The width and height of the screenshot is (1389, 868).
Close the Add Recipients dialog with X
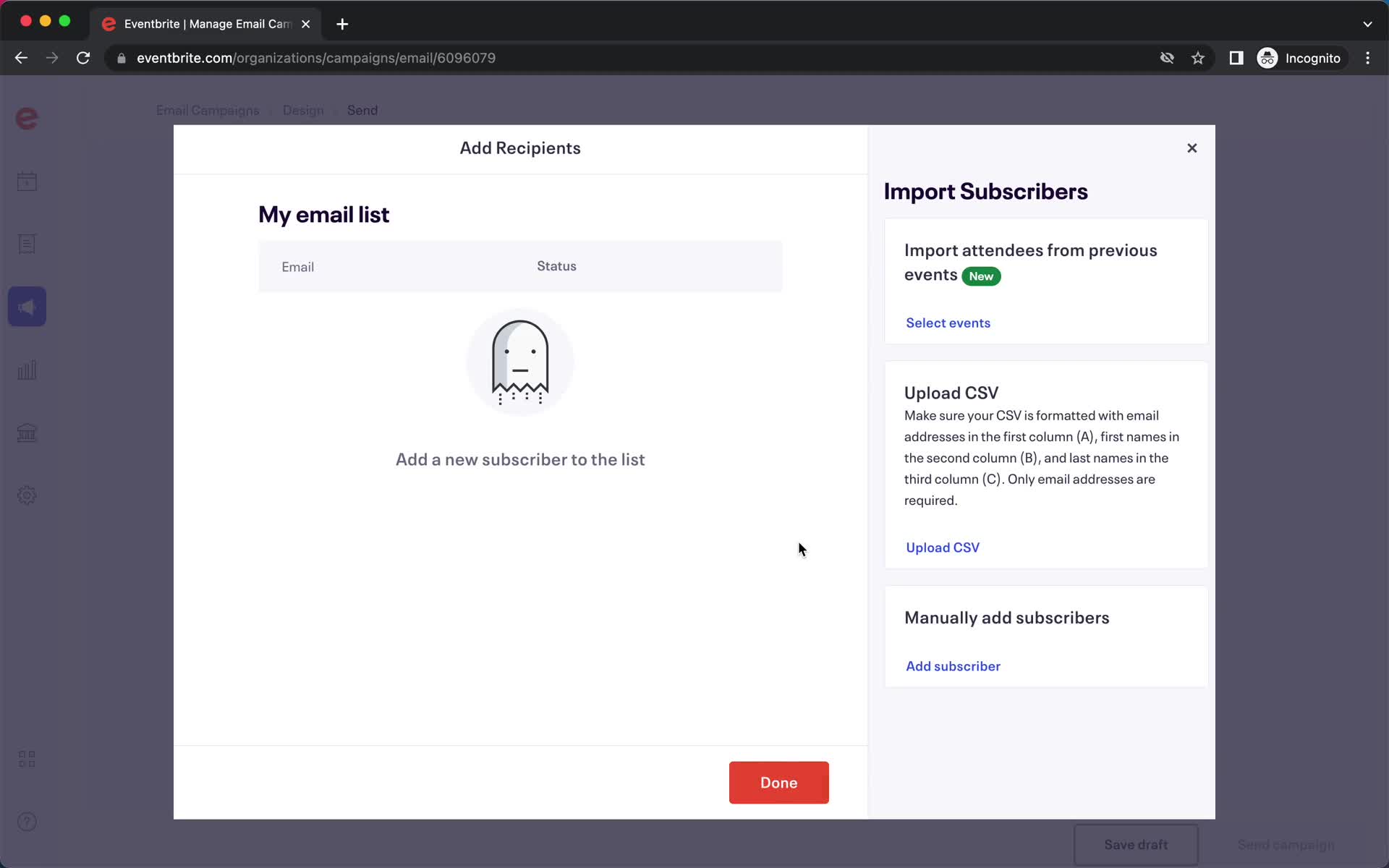tap(1192, 148)
